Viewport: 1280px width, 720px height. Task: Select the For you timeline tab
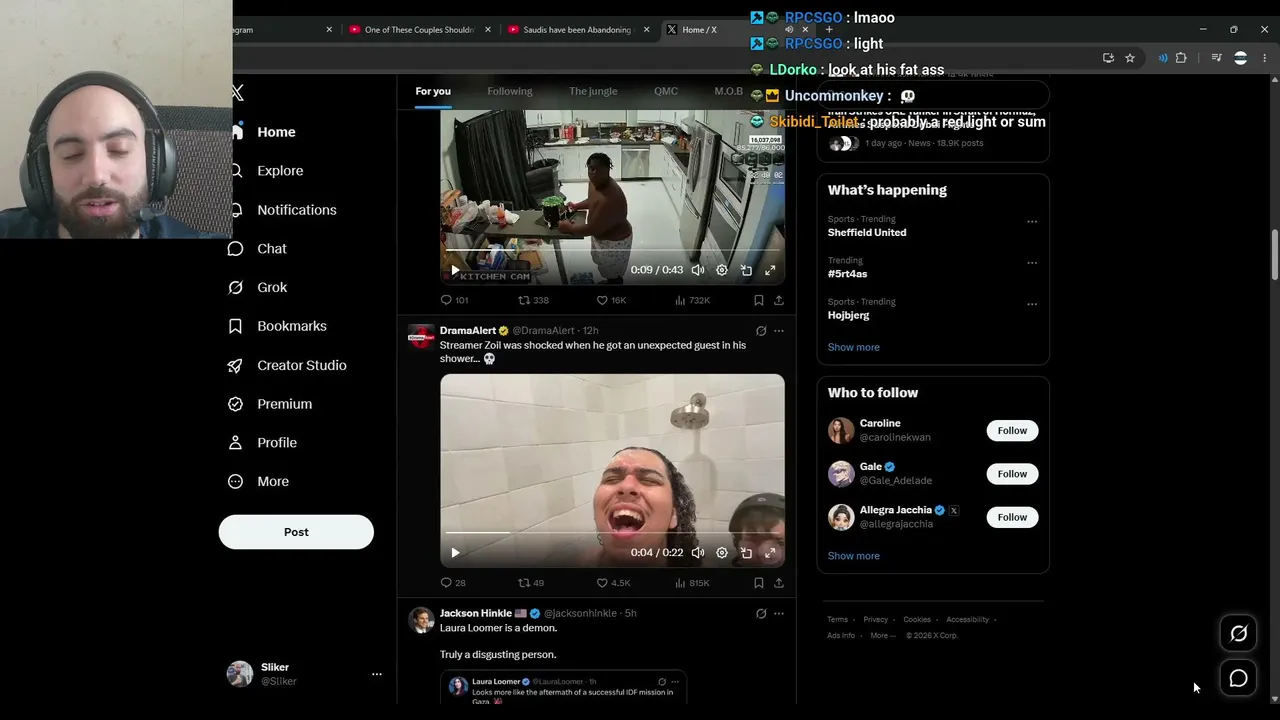(x=433, y=91)
